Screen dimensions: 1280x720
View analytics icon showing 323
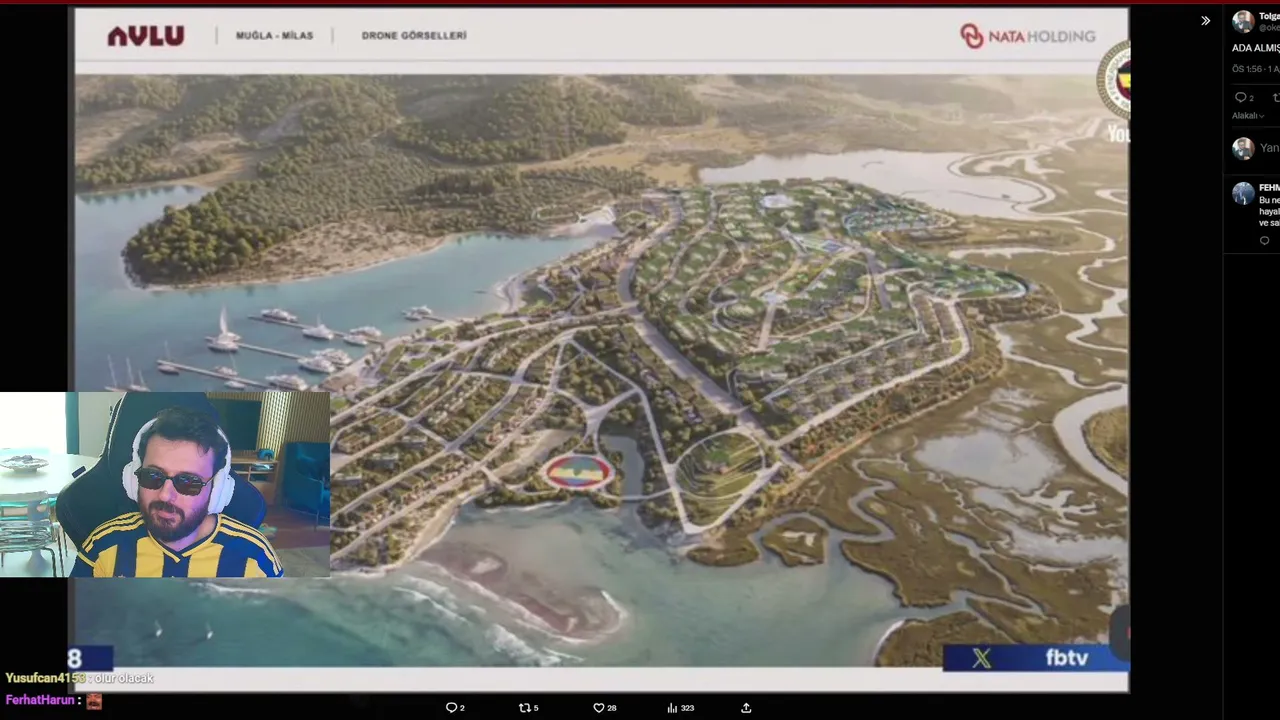(681, 708)
